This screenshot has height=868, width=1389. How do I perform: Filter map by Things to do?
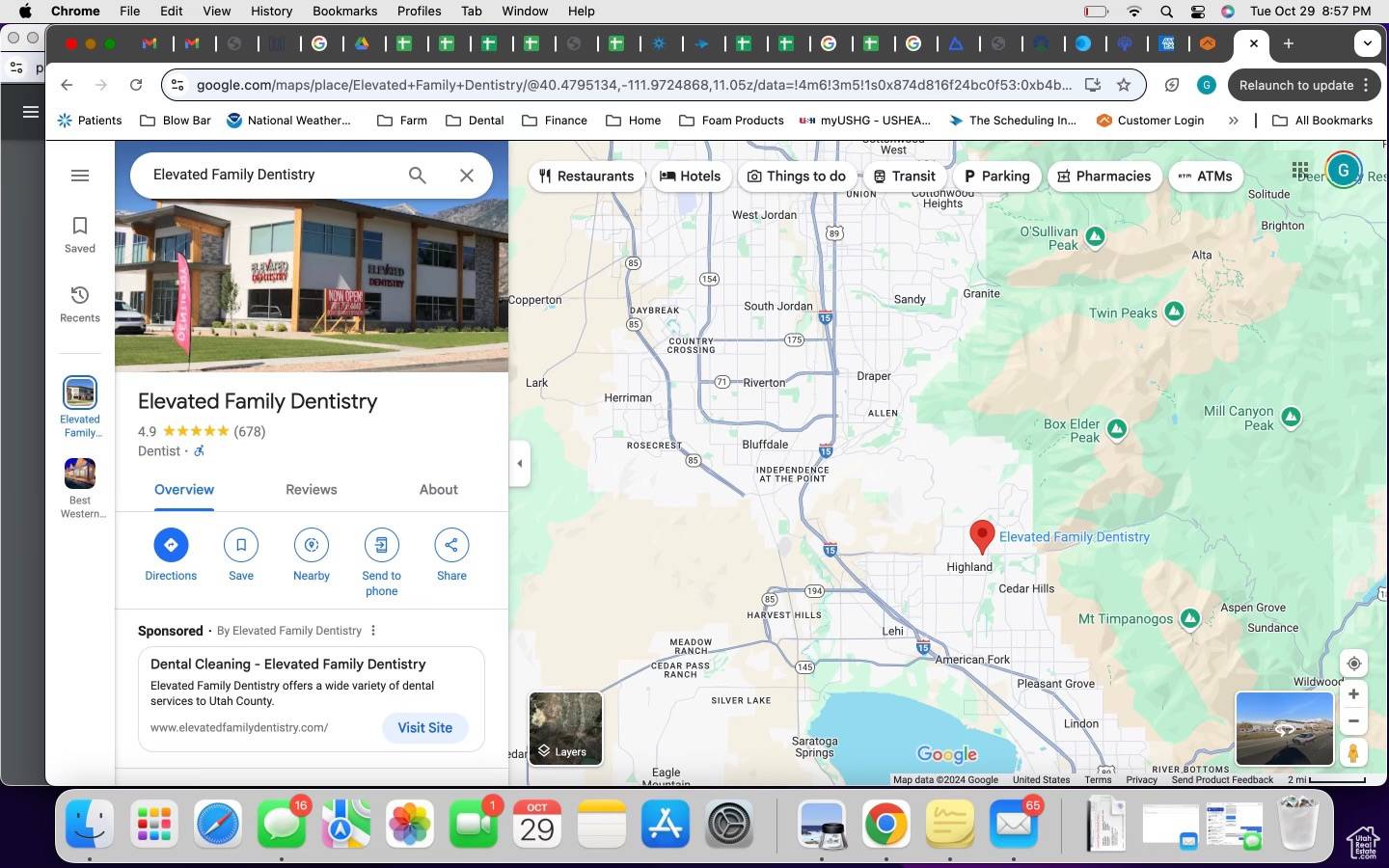(797, 176)
